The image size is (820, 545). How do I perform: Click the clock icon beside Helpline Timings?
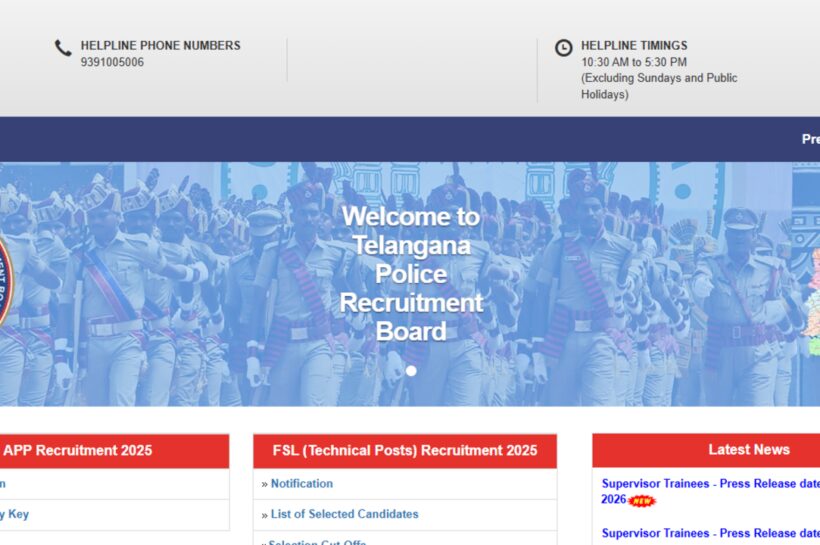[563, 48]
